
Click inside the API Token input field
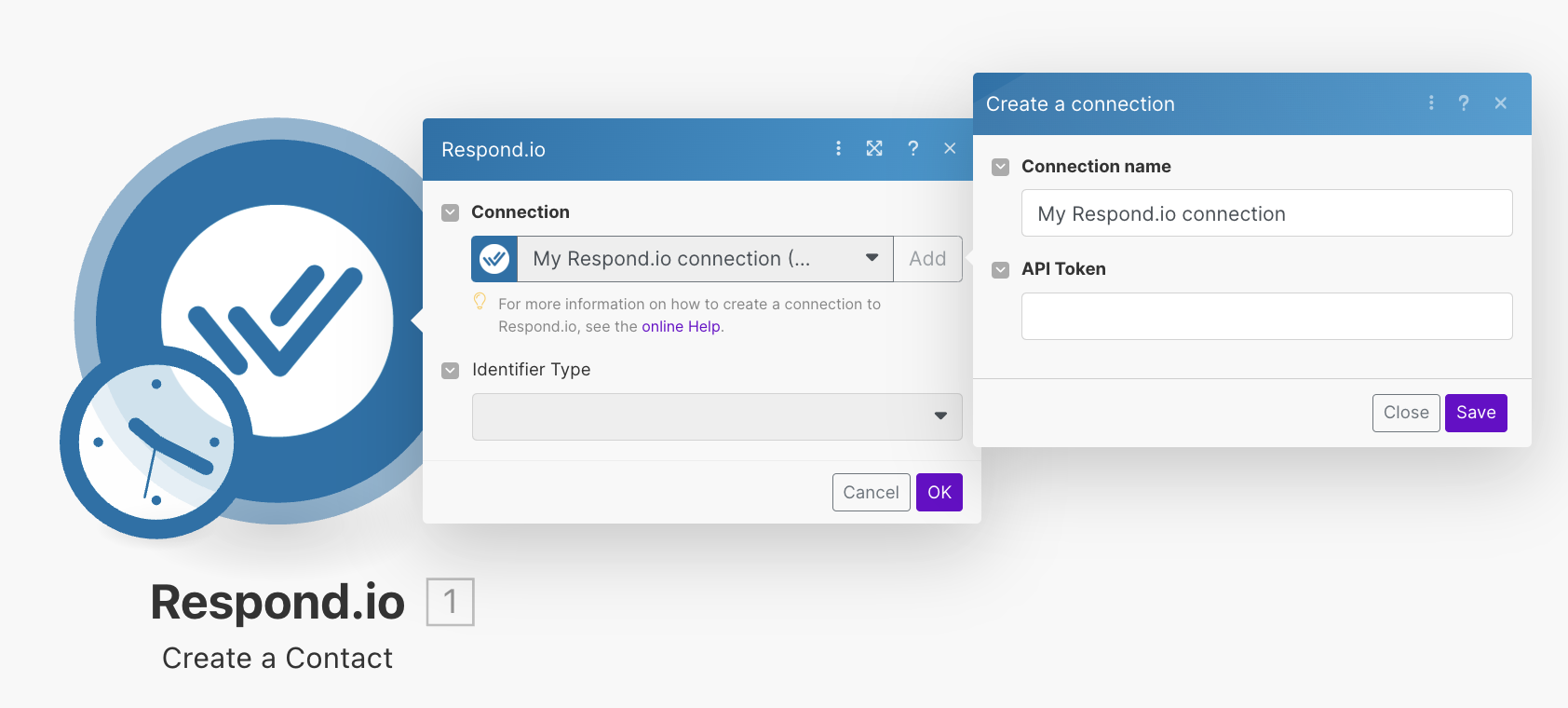[1266, 316]
